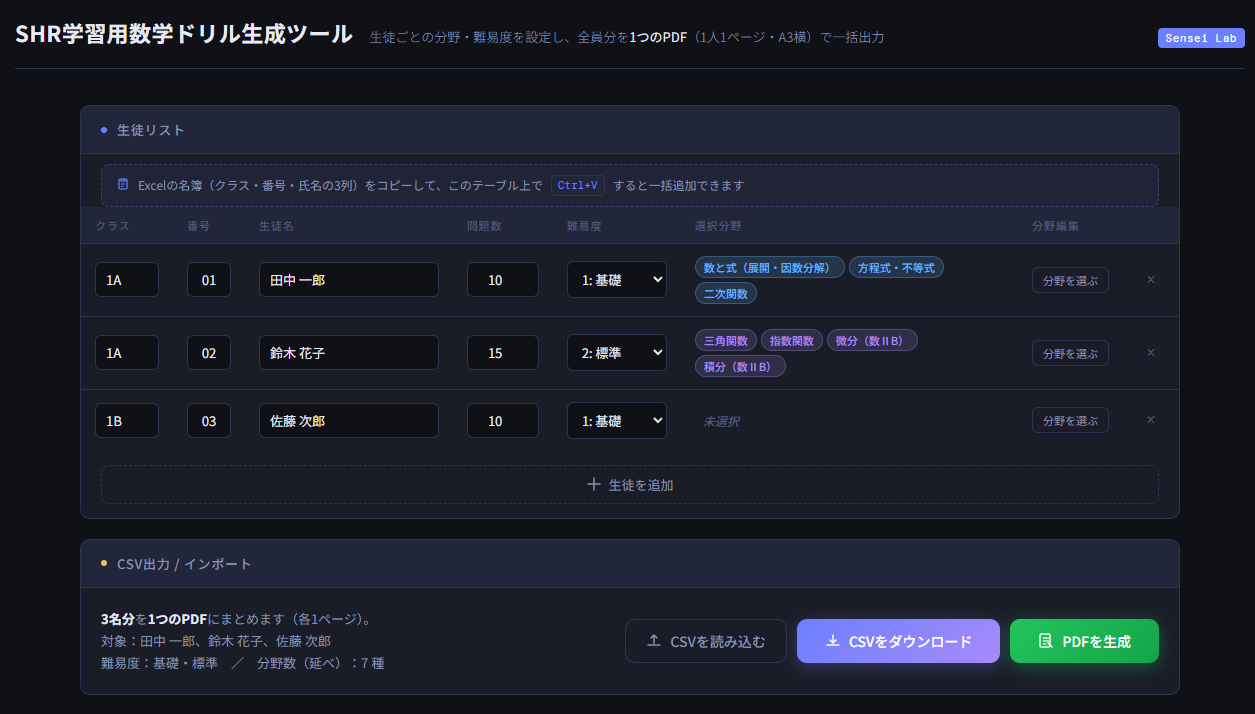The image size is (1255, 714).
Task: Select the 三角関数 topic chip
Action: 726,341
